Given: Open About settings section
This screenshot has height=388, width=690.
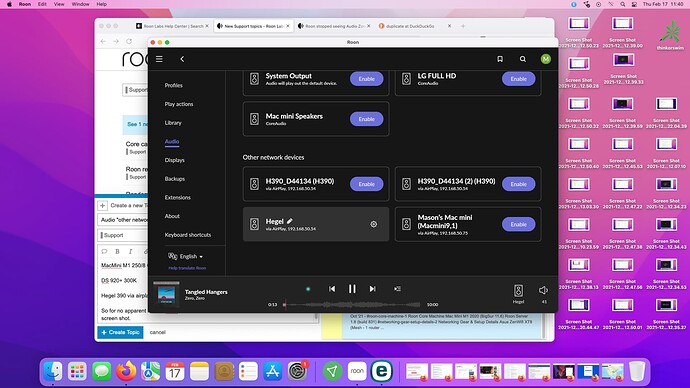Looking at the screenshot, I should (x=172, y=216).
